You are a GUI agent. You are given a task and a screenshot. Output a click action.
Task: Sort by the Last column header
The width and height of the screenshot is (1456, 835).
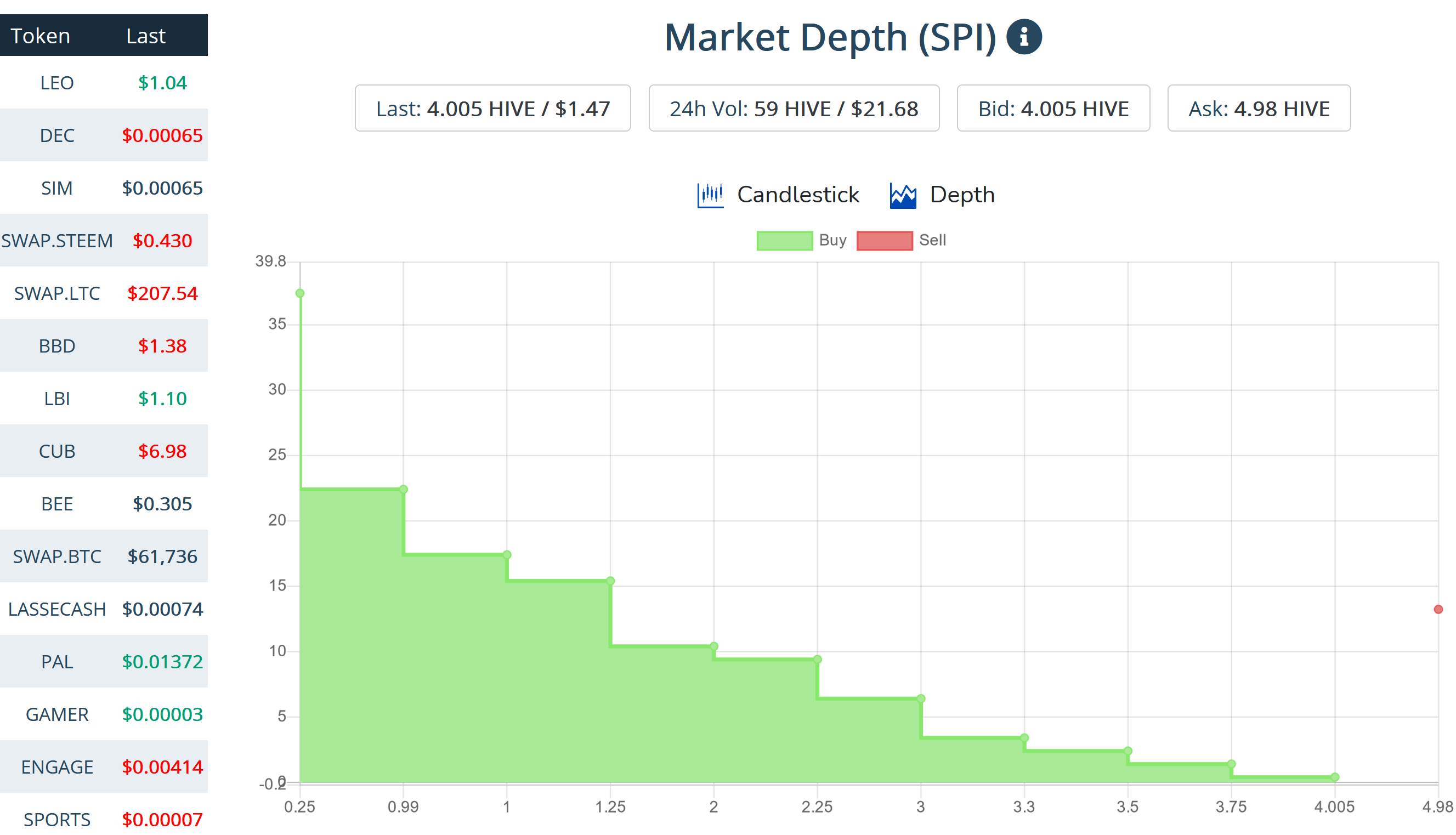146,36
